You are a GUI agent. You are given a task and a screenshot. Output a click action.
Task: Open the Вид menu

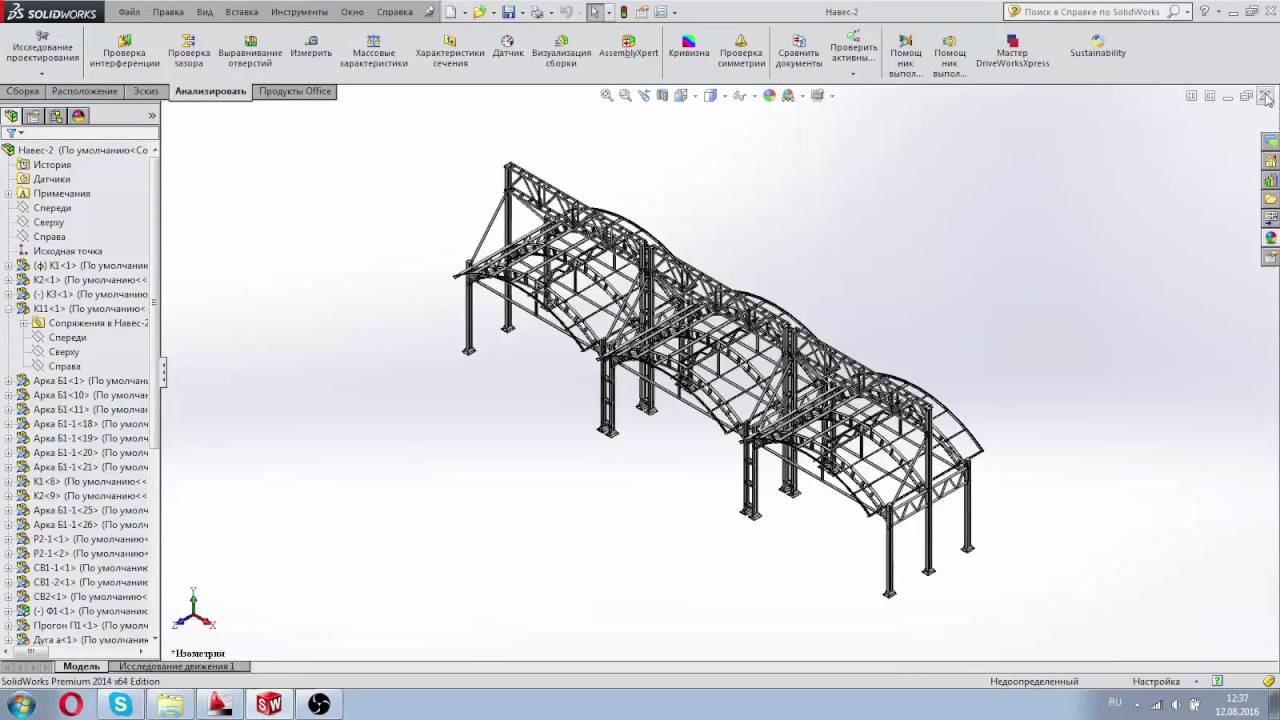coord(204,12)
